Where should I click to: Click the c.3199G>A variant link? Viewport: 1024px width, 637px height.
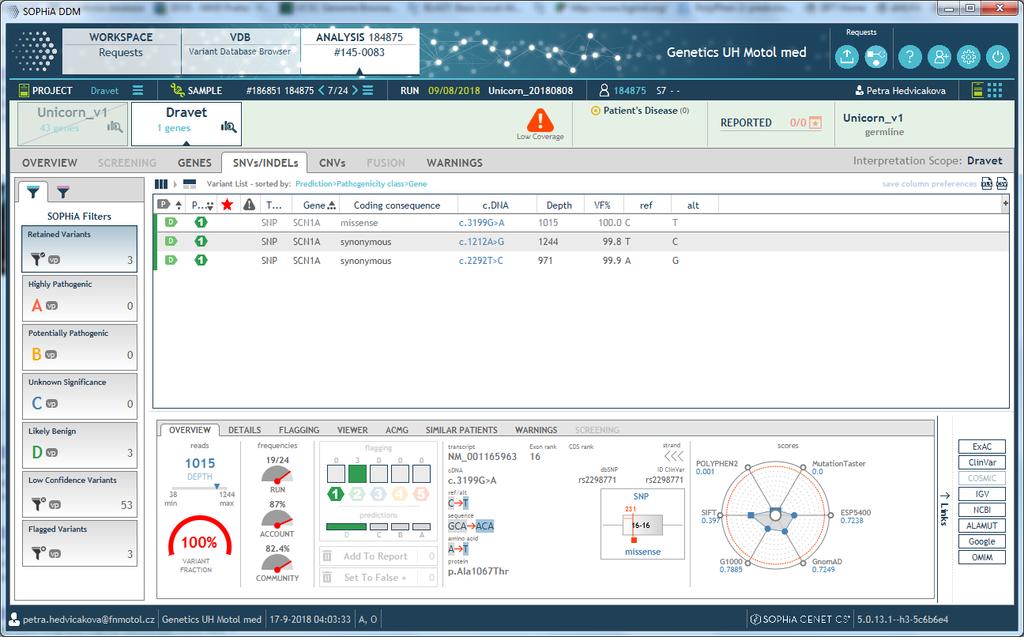coord(481,223)
